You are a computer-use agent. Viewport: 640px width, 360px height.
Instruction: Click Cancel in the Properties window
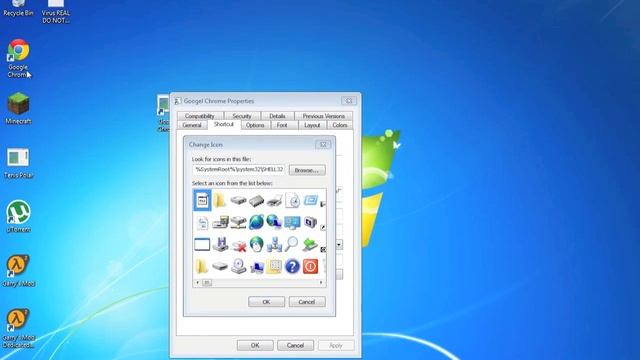(x=296, y=345)
